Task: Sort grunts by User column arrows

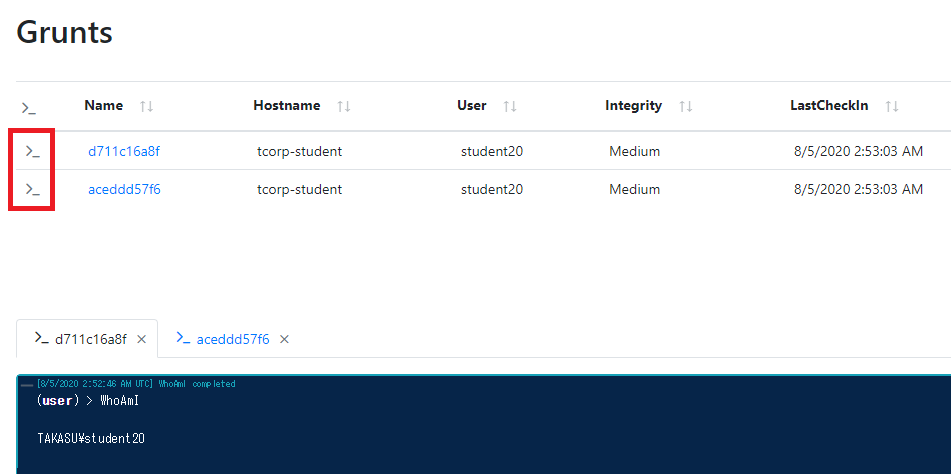Action: coord(510,107)
